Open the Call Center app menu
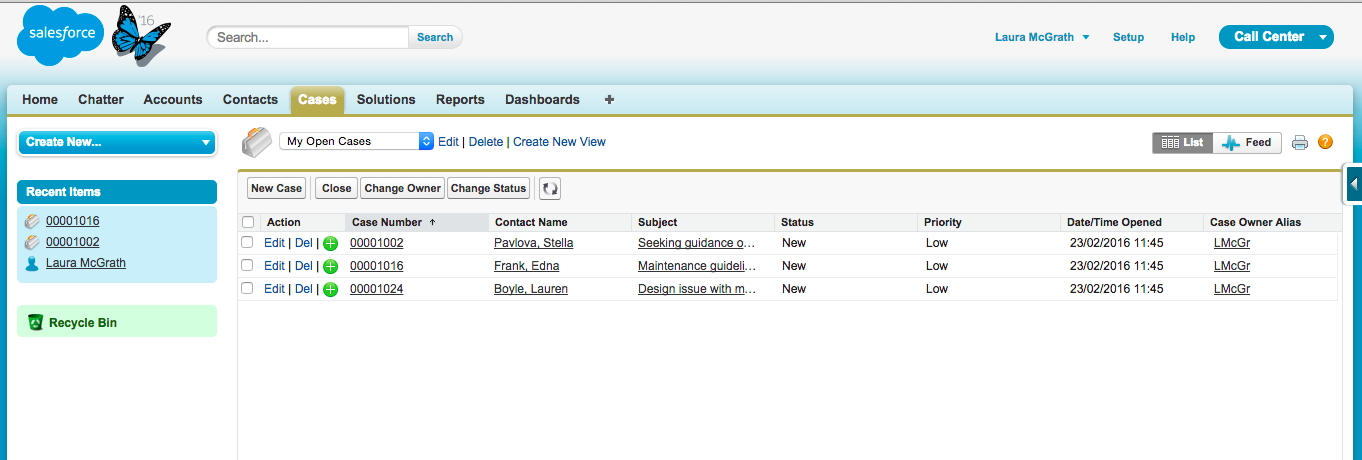1362x460 pixels. pyautogui.click(x=1276, y=37)
